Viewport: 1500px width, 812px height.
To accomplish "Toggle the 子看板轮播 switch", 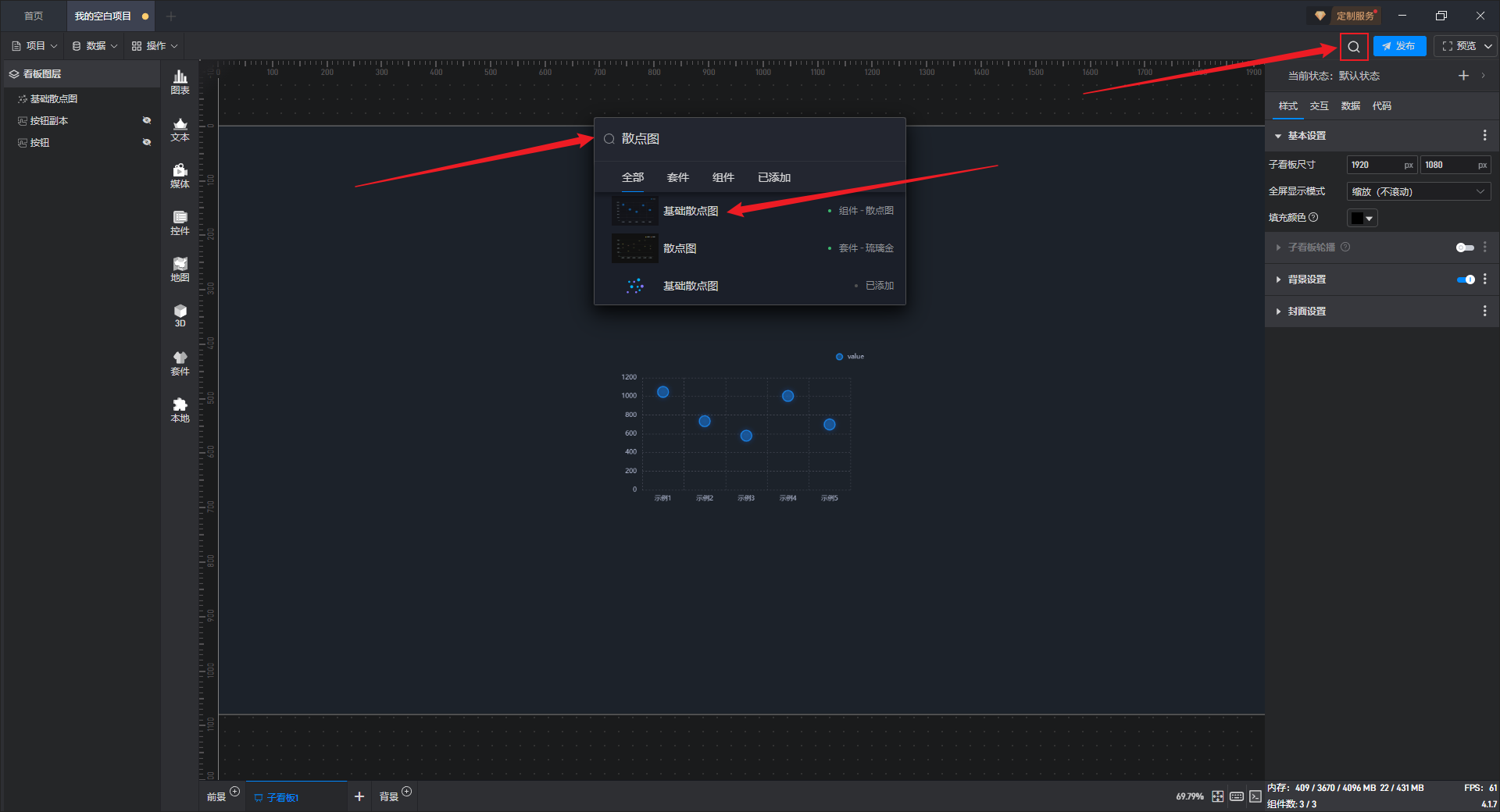I will click(1465, 248).
